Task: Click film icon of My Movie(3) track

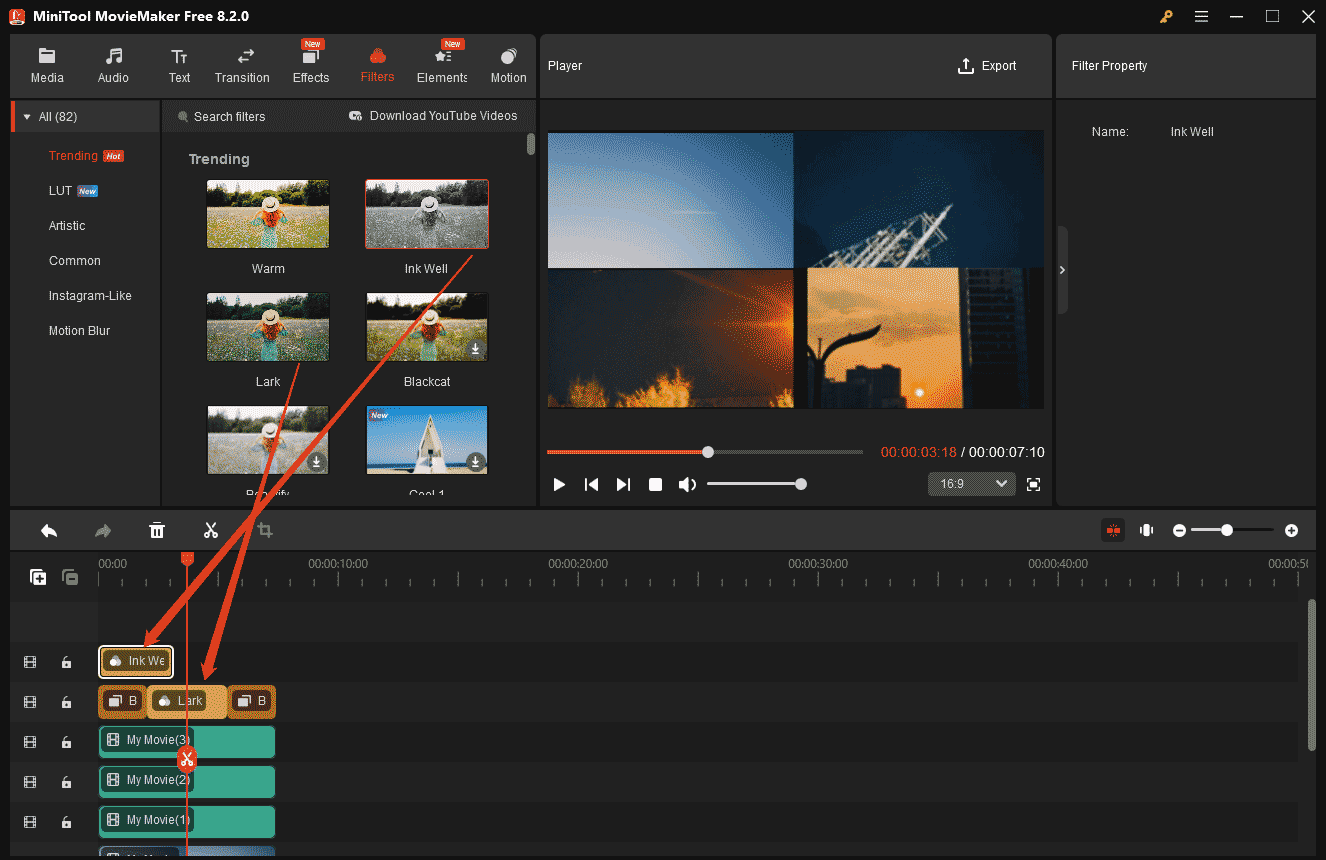Action: (x=30, y=742)
